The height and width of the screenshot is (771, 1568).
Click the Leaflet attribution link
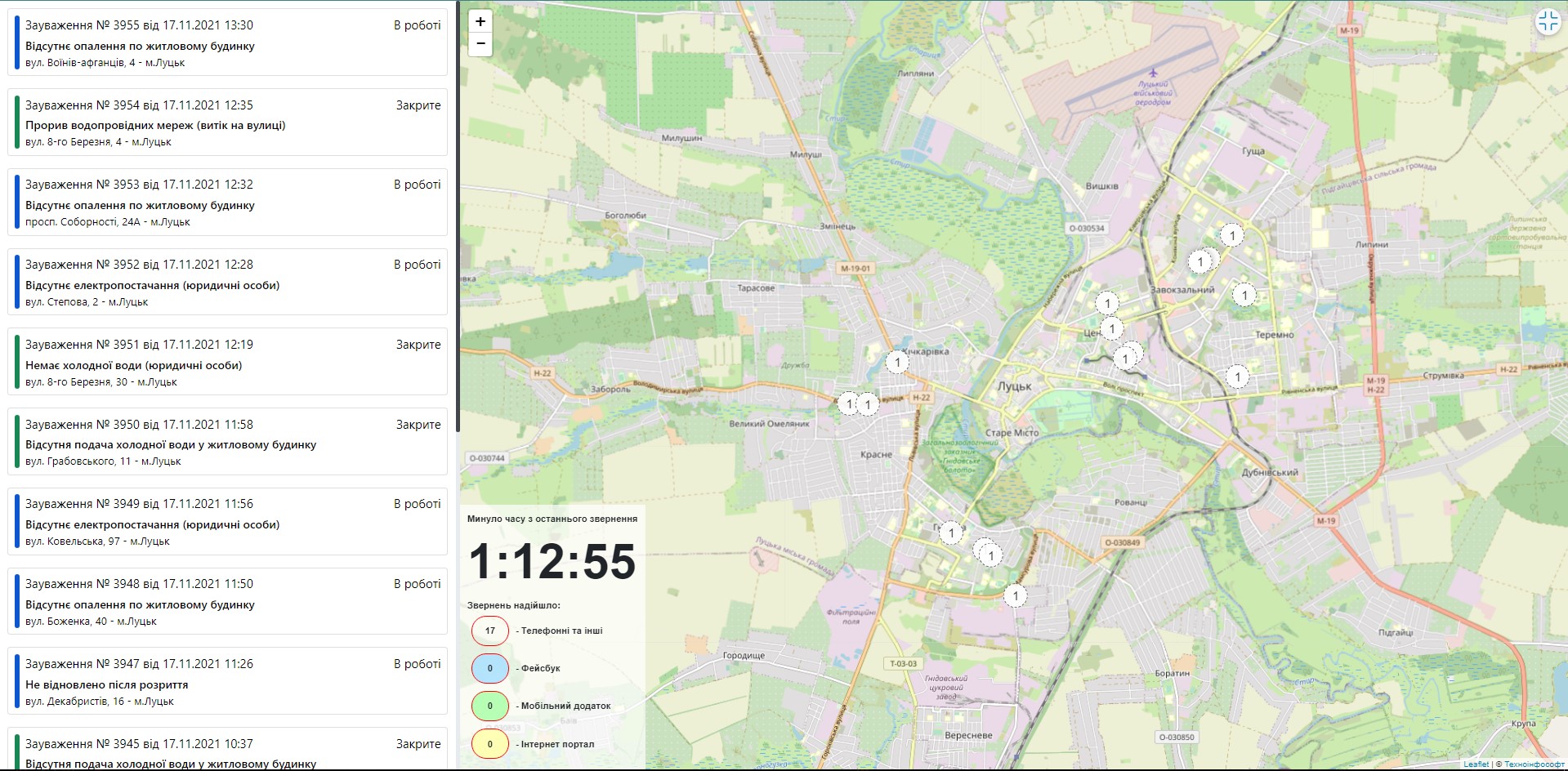[1476, 764]
